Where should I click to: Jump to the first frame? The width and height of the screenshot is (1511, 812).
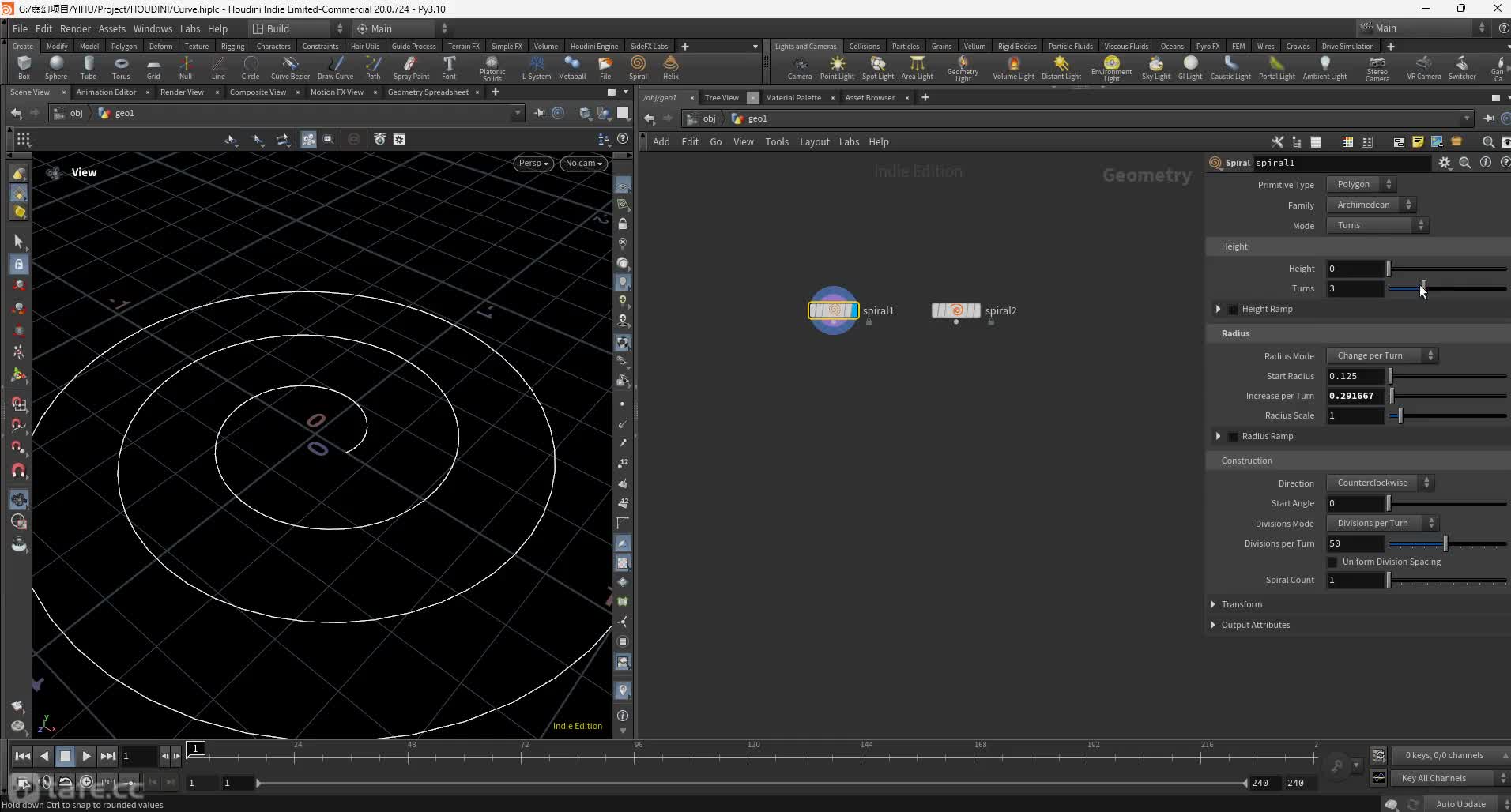click(22, 756)
